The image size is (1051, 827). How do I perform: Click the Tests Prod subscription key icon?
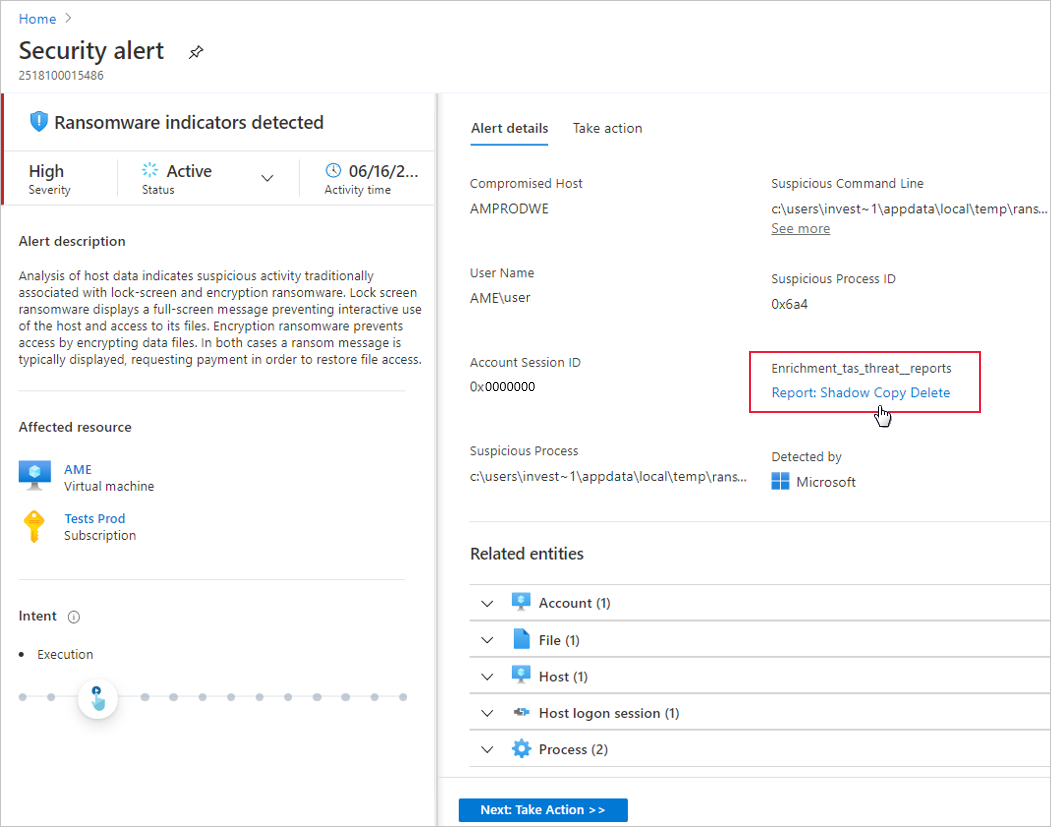click(35, 526)
